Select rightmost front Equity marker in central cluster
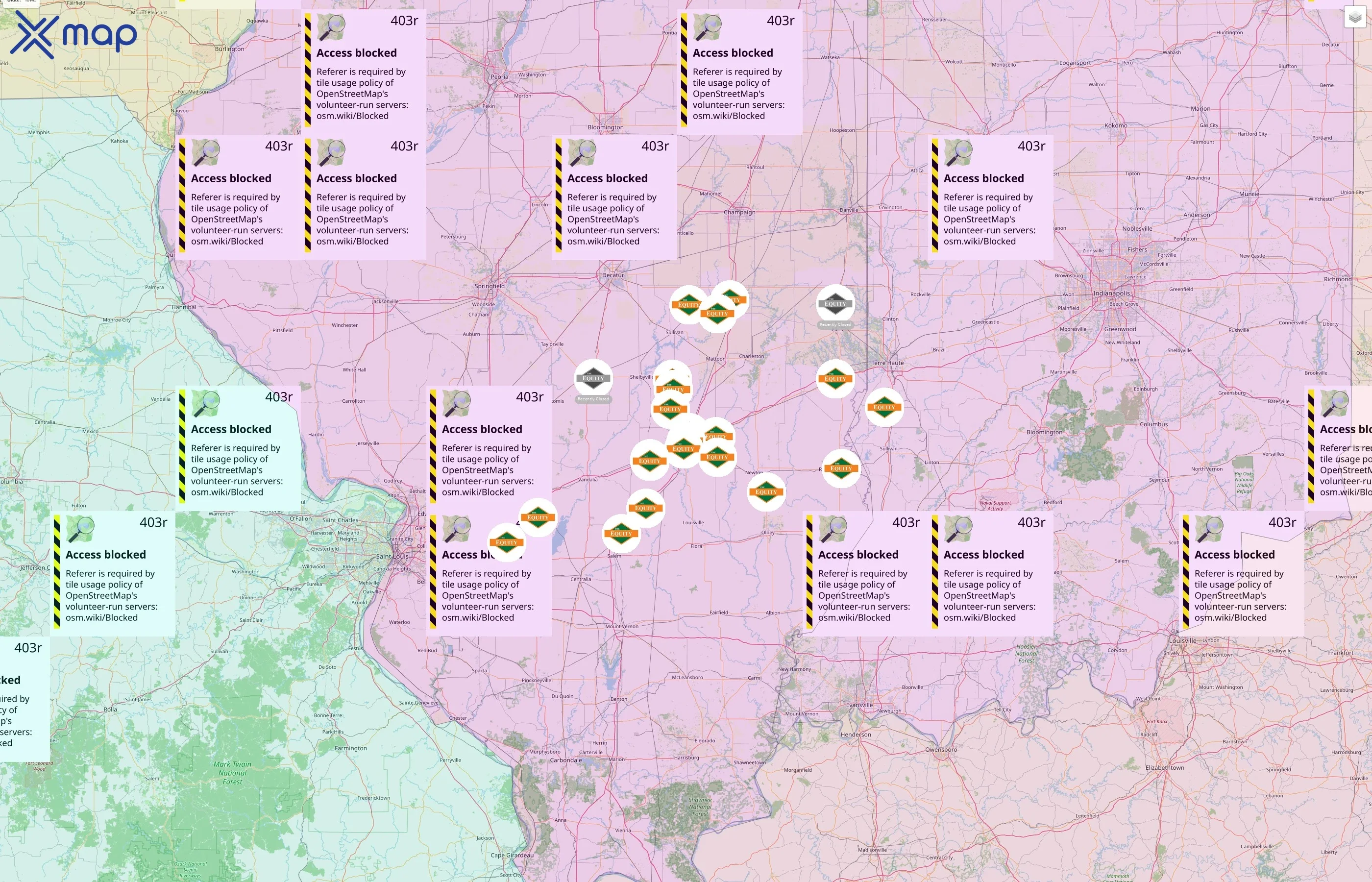The height and width of the screenshot is (882, 1372). coord(717,457)
